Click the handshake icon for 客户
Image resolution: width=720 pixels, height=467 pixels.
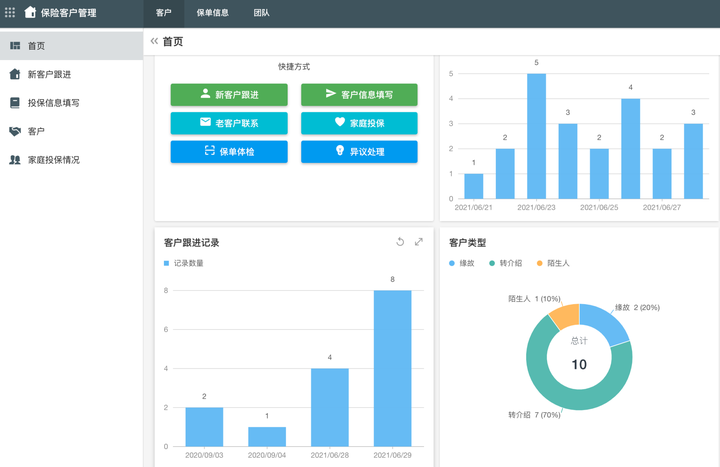(15, 131)
